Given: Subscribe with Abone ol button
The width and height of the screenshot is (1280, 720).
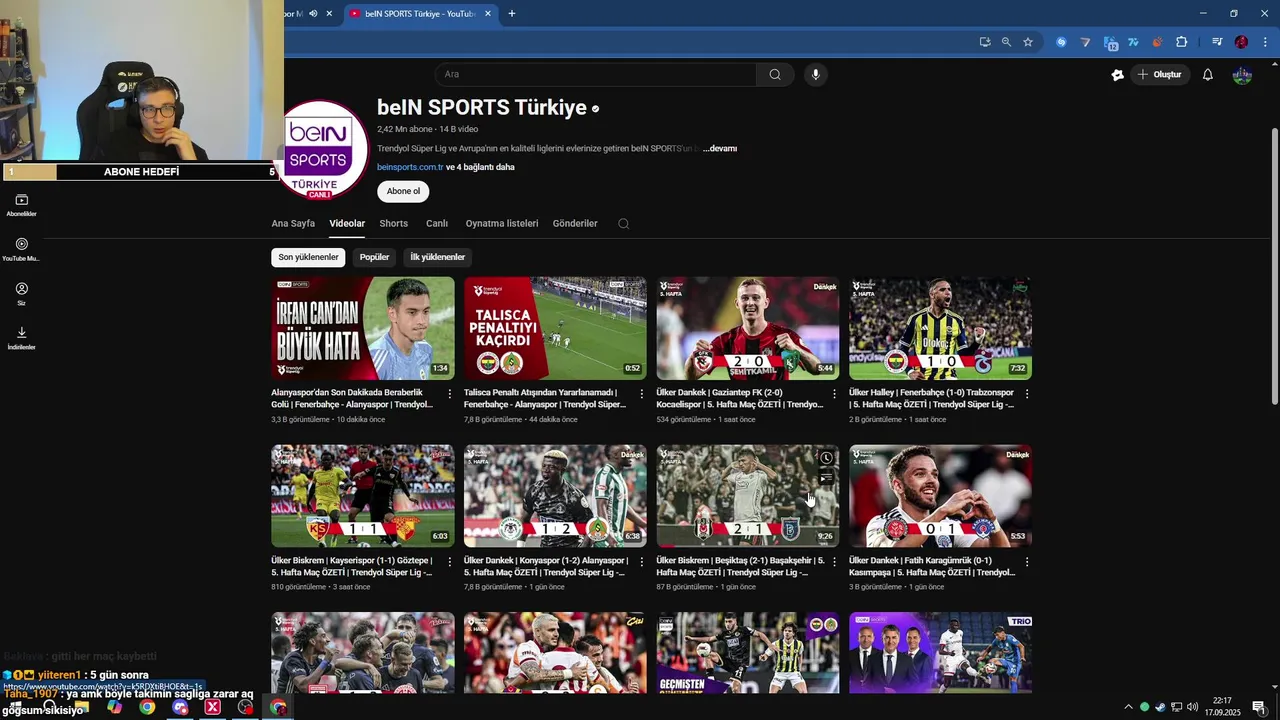Looking at the screenshot, I should 403,191.
